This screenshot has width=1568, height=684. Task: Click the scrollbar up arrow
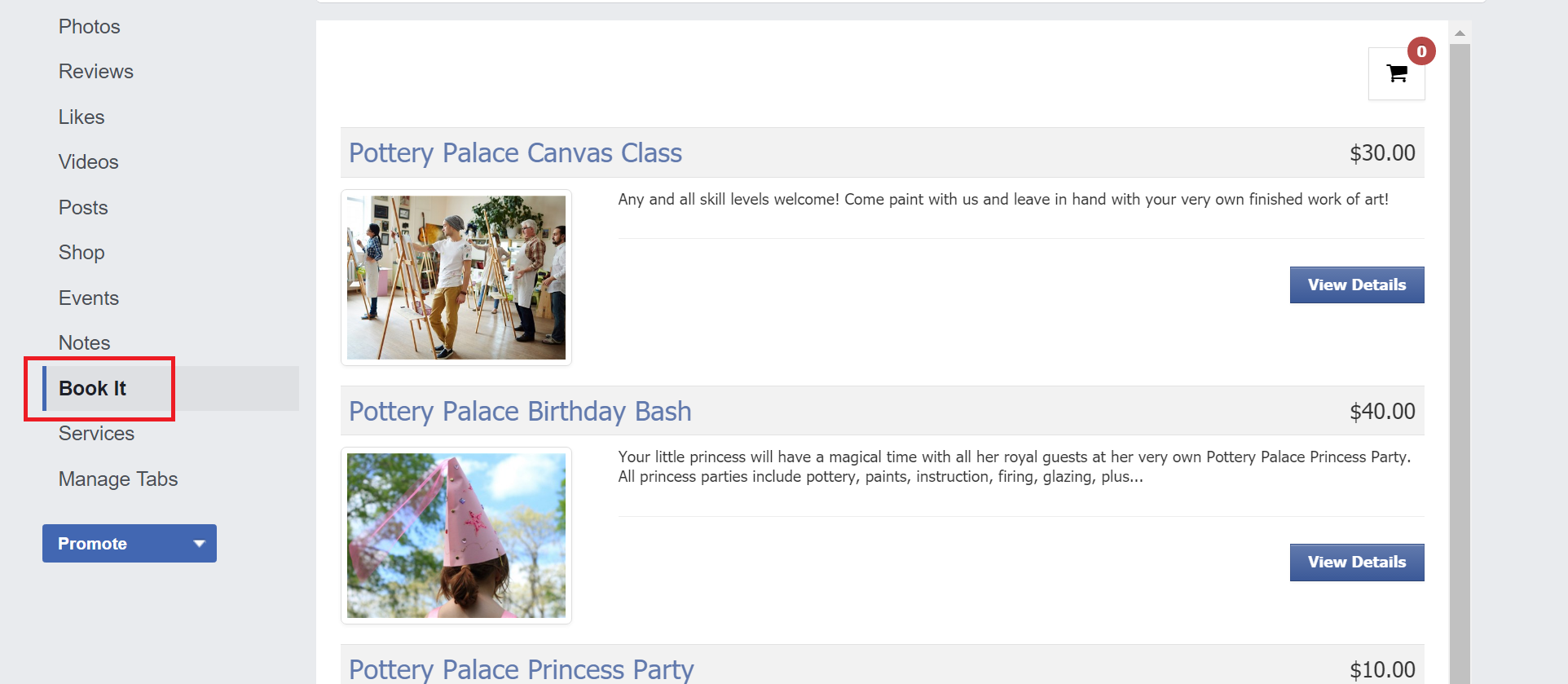pos(1460,33)
